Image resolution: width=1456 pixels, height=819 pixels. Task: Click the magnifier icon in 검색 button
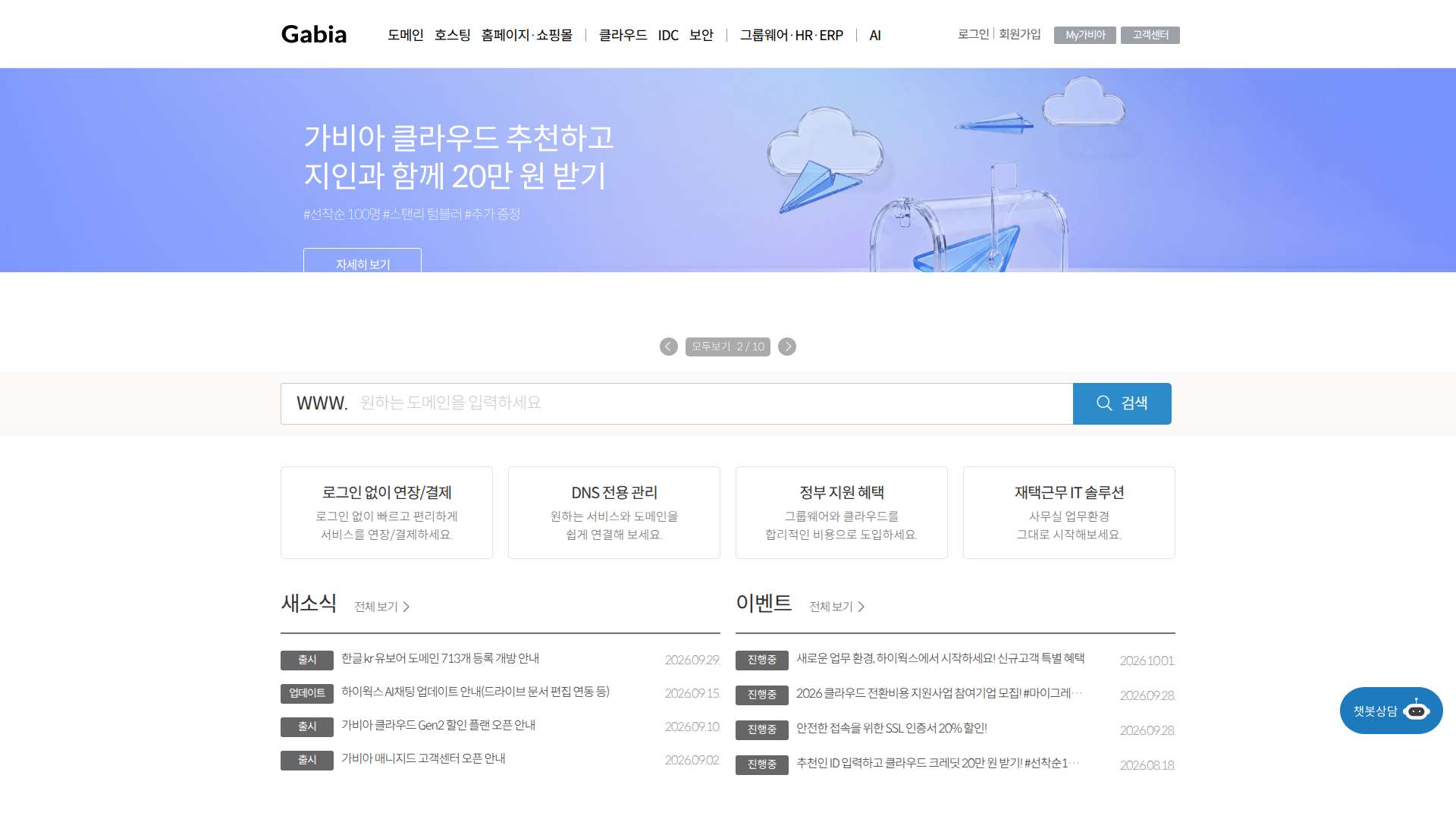(1104, 403)
